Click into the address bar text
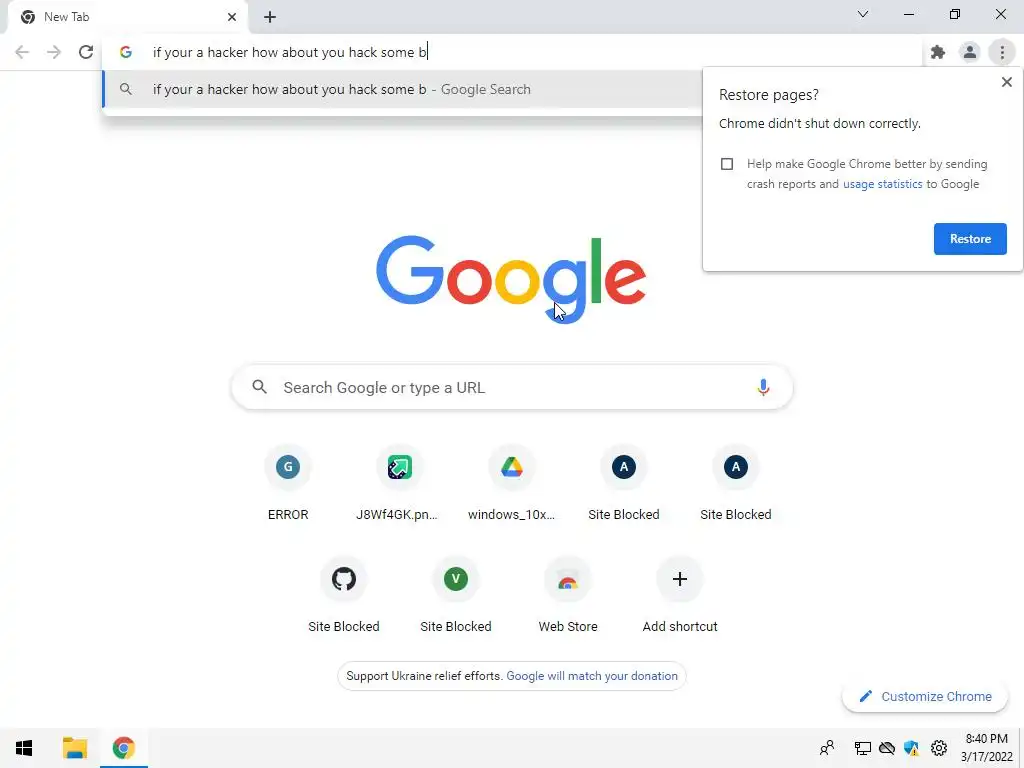The image size is (1024, 768). tap(290, 52)
